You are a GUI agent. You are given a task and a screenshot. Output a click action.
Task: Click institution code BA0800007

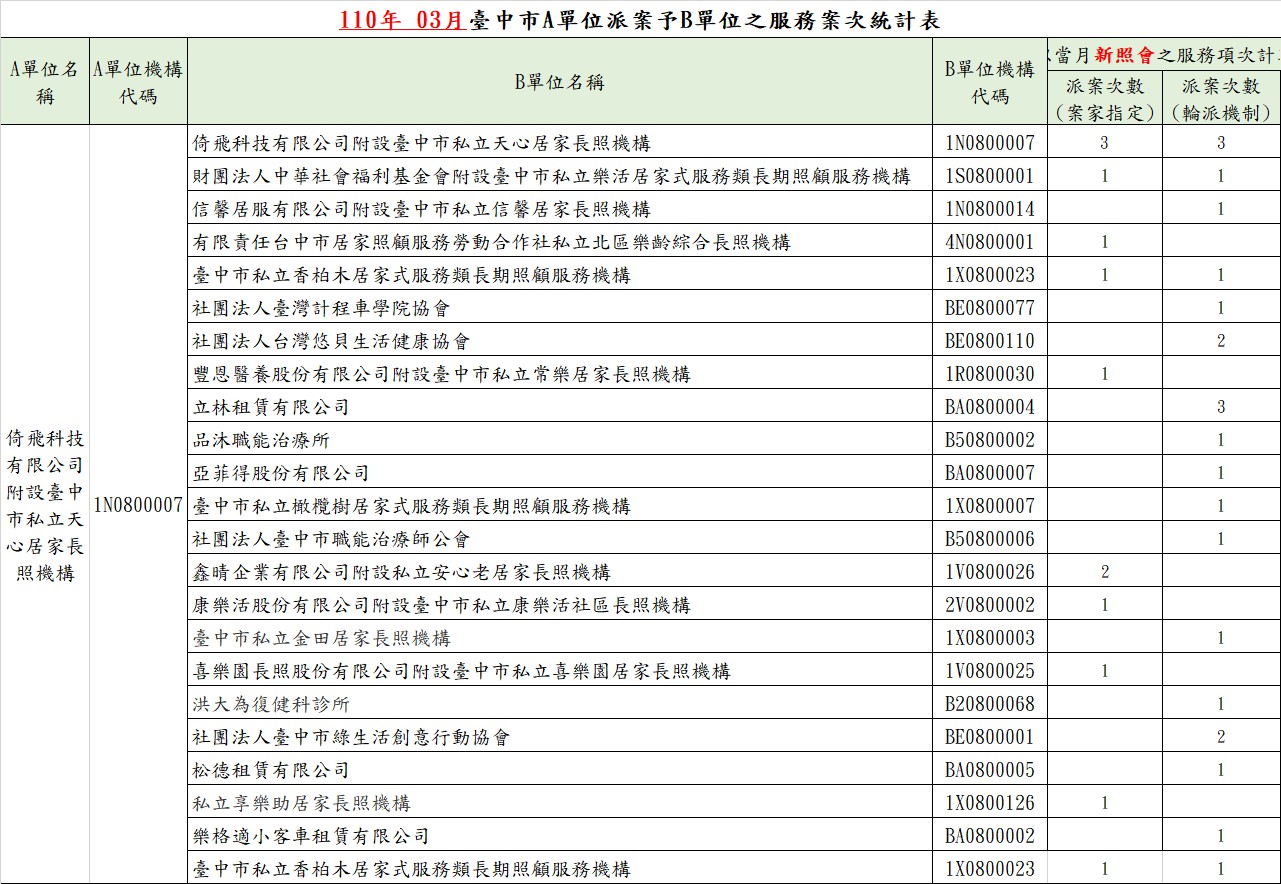pyautogui.click(x=990, y=473)
